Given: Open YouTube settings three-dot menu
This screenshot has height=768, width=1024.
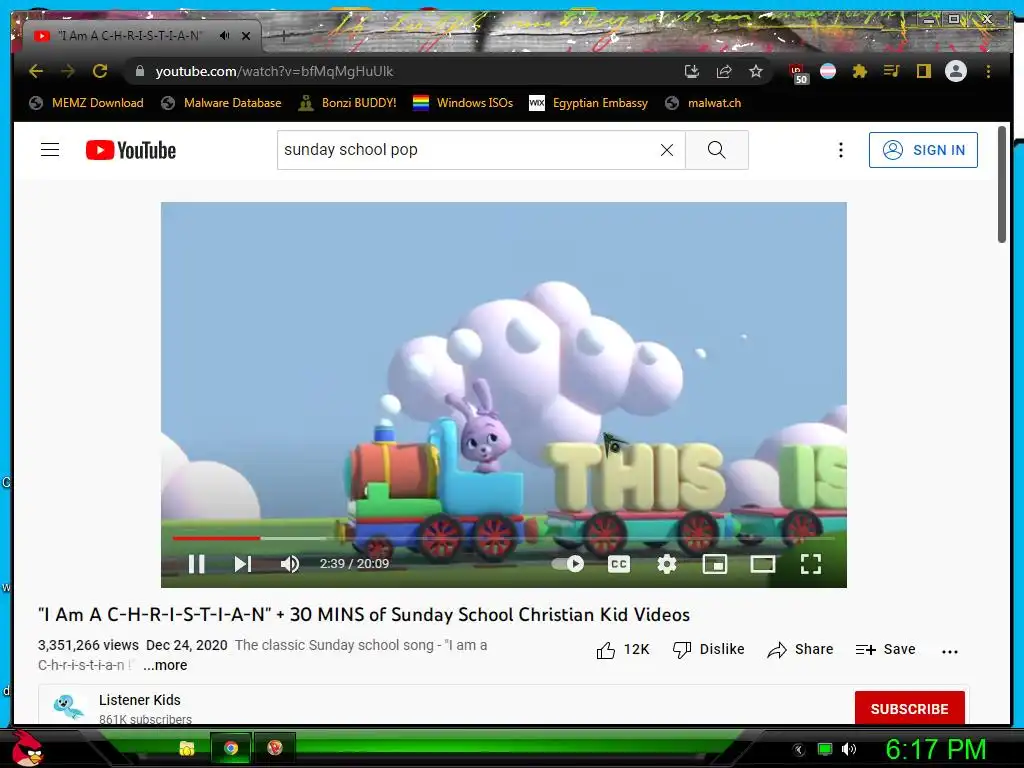Looking at the screenshot, I should (x=840, y=150).
